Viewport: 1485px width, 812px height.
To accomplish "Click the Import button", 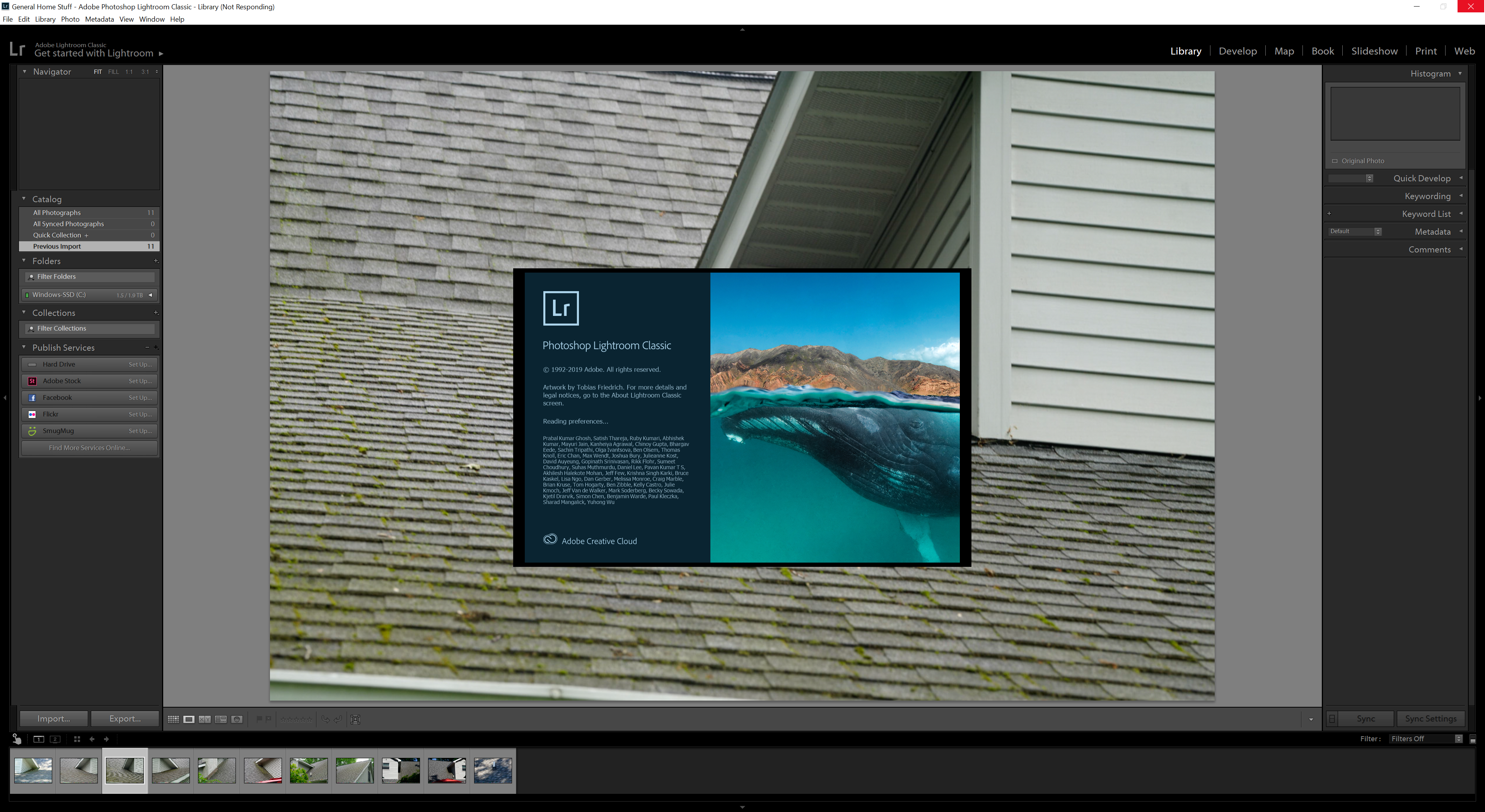I will point(54,719).
